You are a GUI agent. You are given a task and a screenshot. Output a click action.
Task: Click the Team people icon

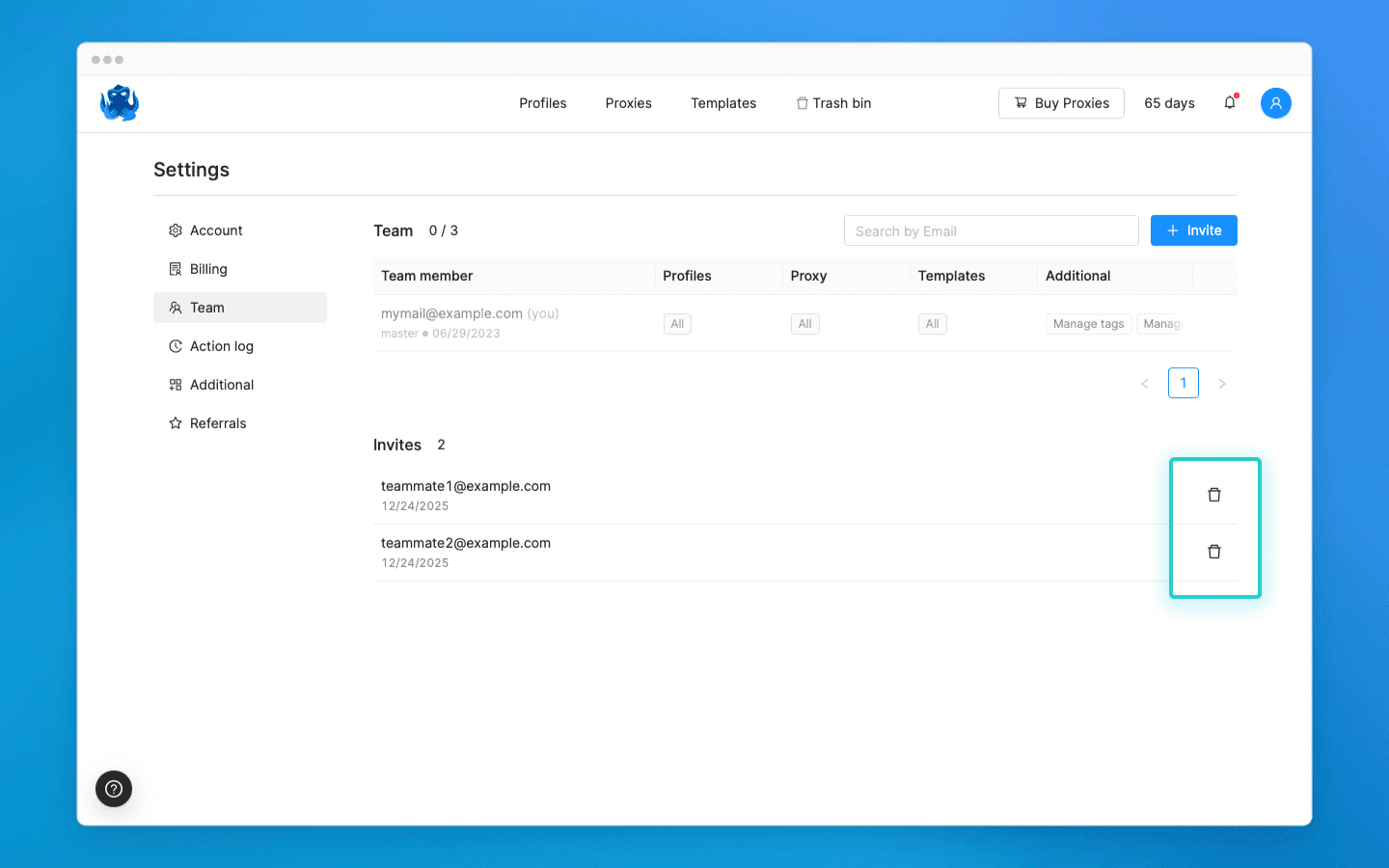click(176, 308)
